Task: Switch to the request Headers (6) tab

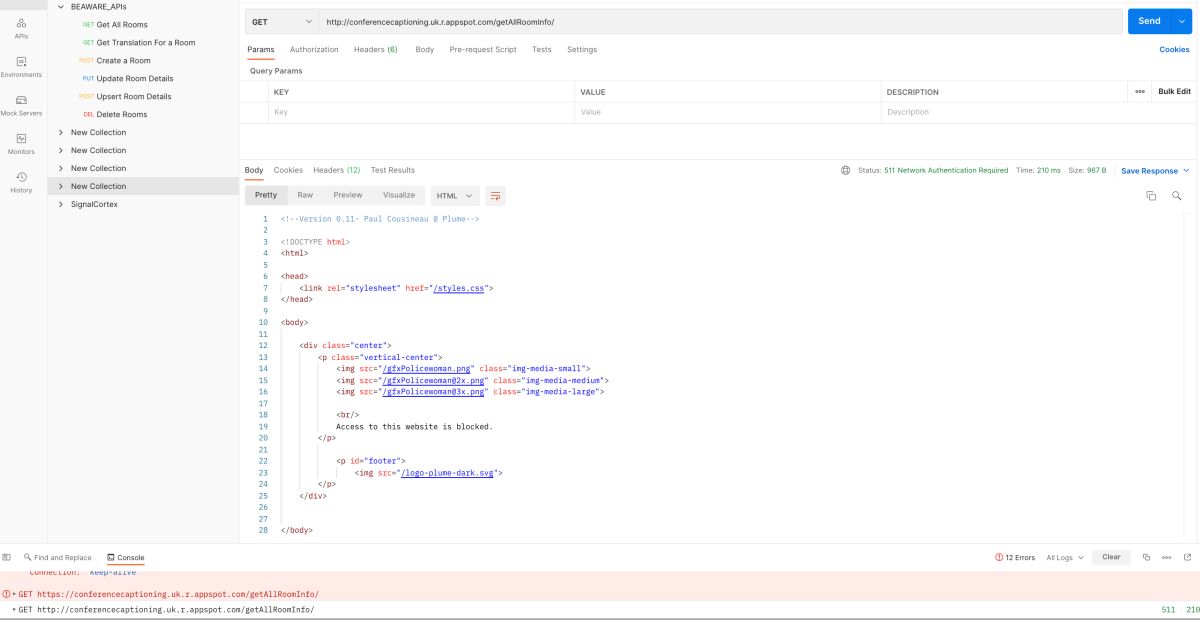Action: 375,49
